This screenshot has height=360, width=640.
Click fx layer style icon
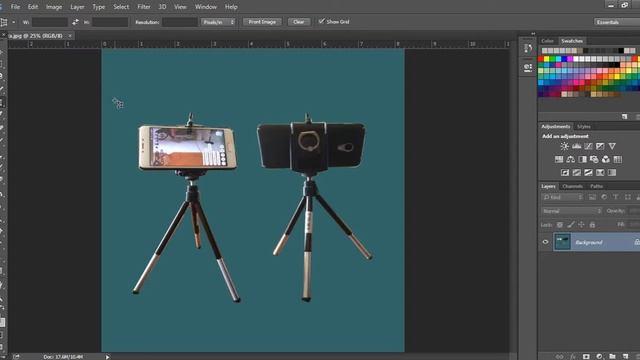click(573, 357)
